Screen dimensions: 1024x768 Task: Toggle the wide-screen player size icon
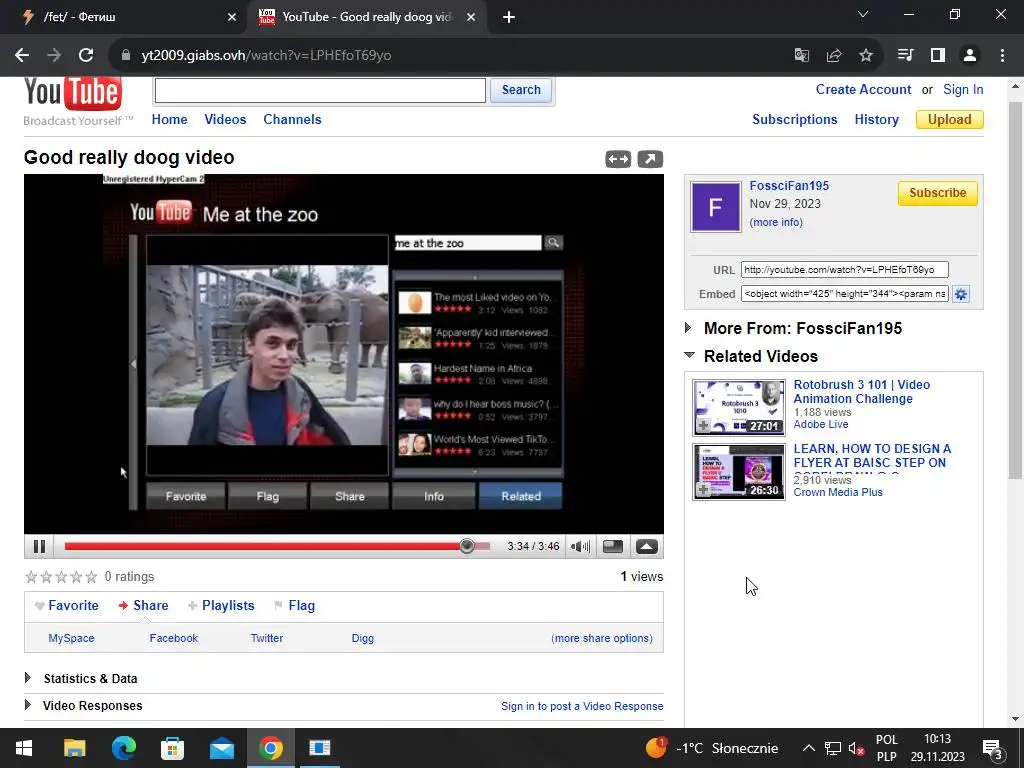(613, 547)
